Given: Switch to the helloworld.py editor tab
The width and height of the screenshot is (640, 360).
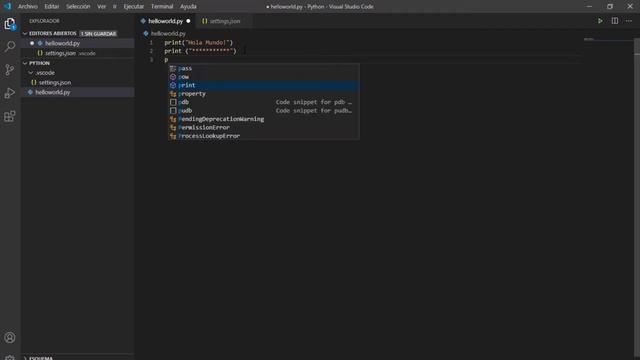Looking at the screenshot, I should tap(165, 21).
